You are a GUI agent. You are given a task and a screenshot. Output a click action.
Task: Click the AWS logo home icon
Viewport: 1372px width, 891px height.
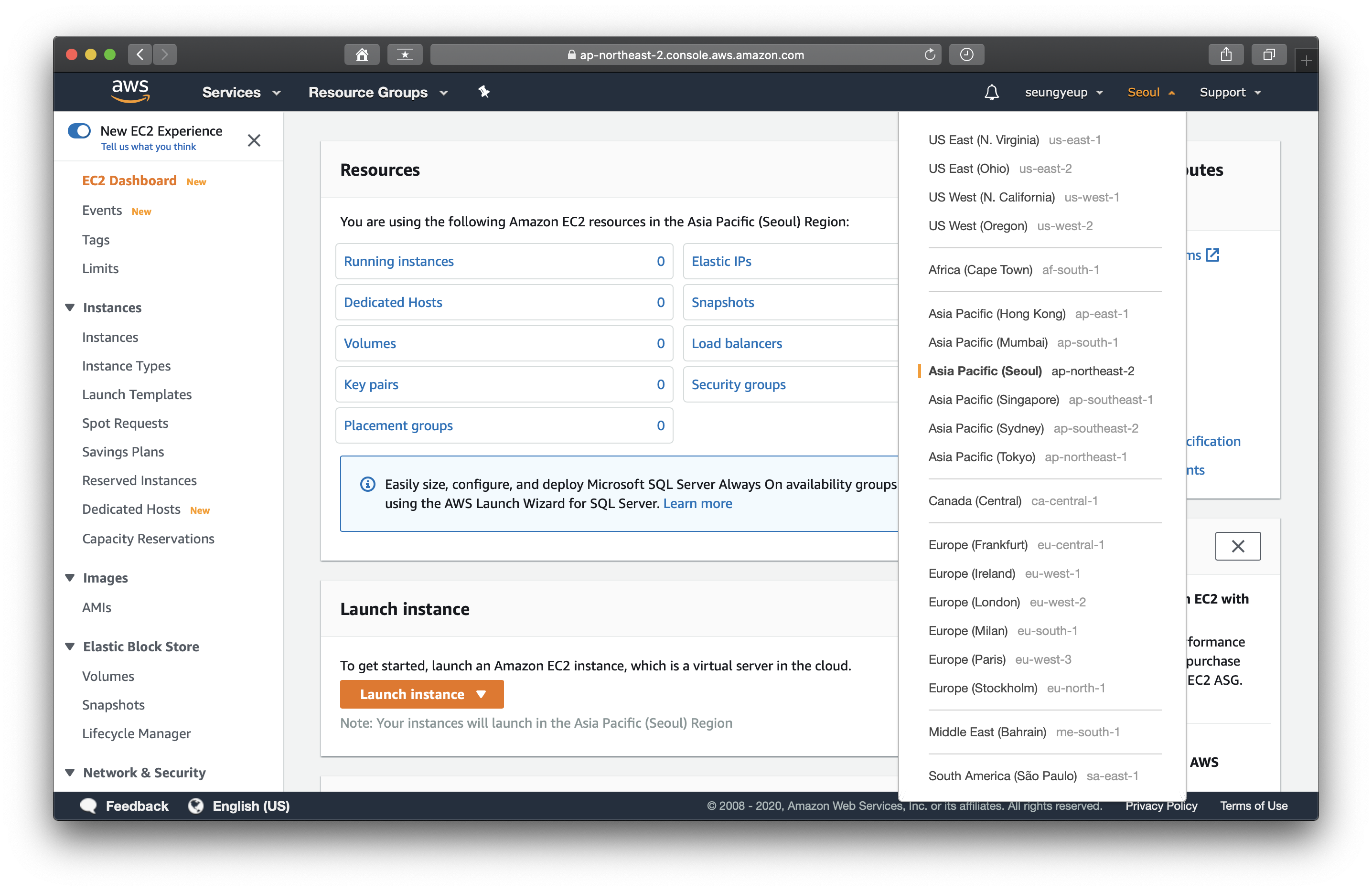[x=130, y=91]
